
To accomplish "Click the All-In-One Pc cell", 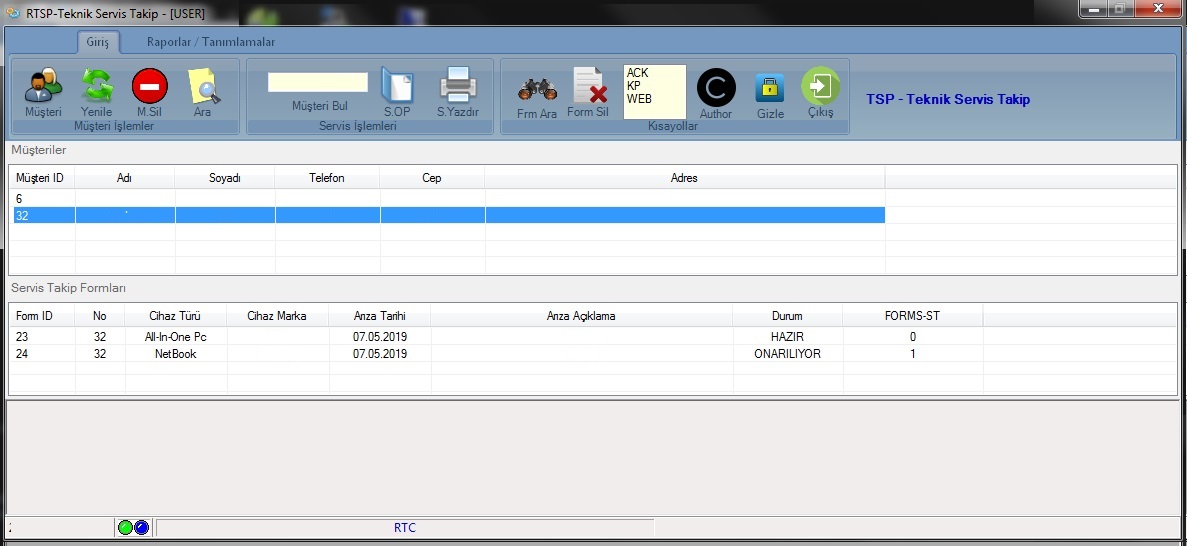I will [x=176, y=336].
